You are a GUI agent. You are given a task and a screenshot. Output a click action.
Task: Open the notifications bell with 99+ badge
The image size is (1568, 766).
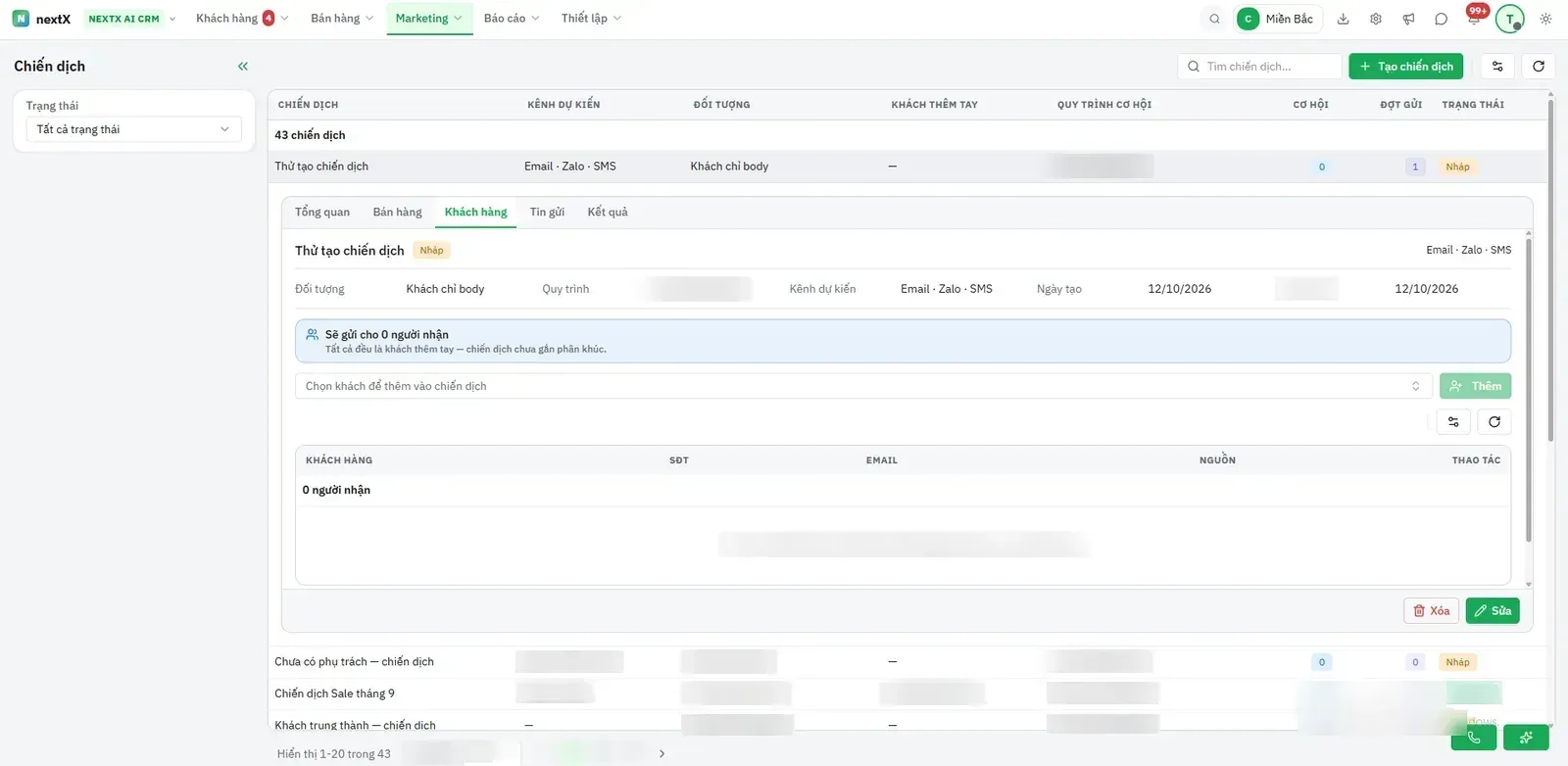click(x=1474, y=17)
